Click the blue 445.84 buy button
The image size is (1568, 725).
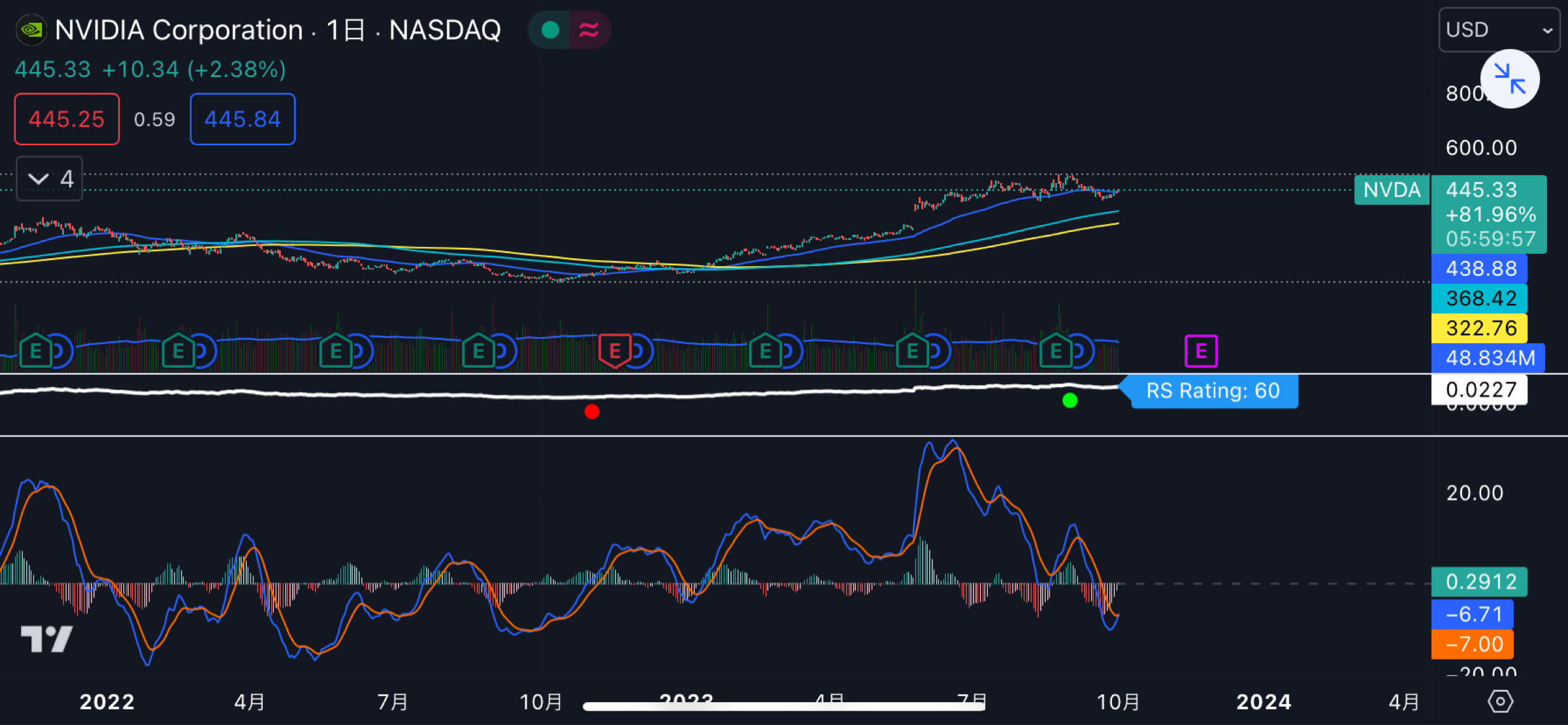[x=242, y=119]
